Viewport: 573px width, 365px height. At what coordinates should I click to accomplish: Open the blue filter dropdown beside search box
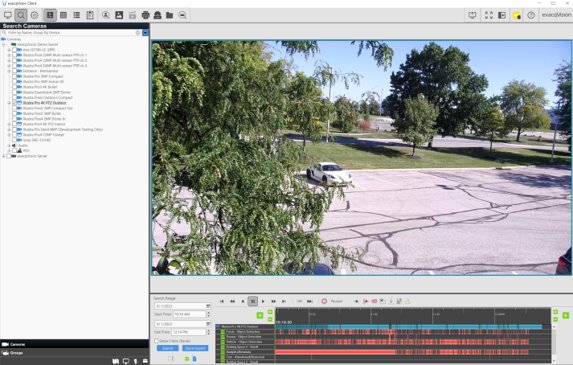[x=145, y=33]
